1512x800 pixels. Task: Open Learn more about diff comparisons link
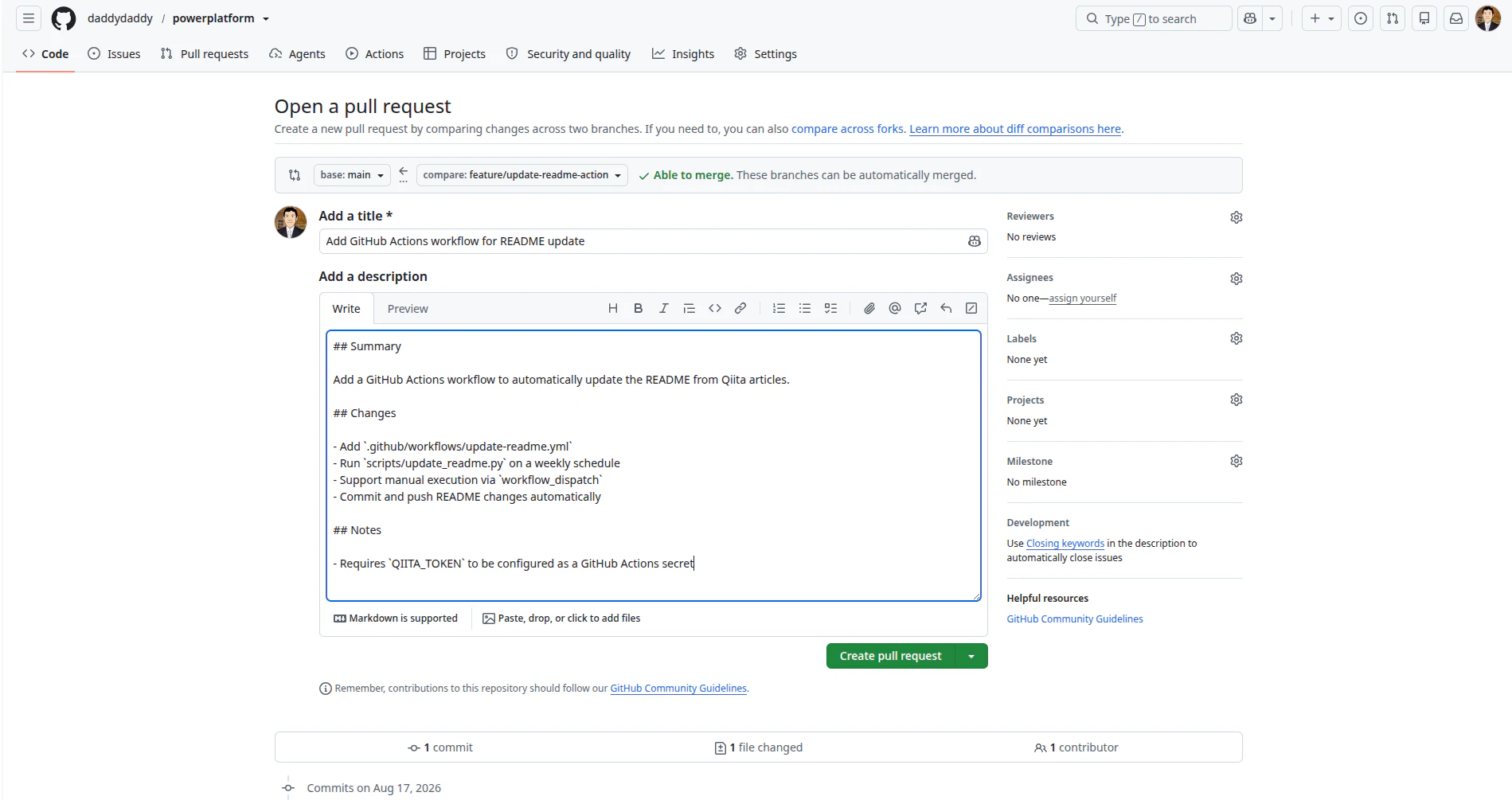pos(1015,129)
